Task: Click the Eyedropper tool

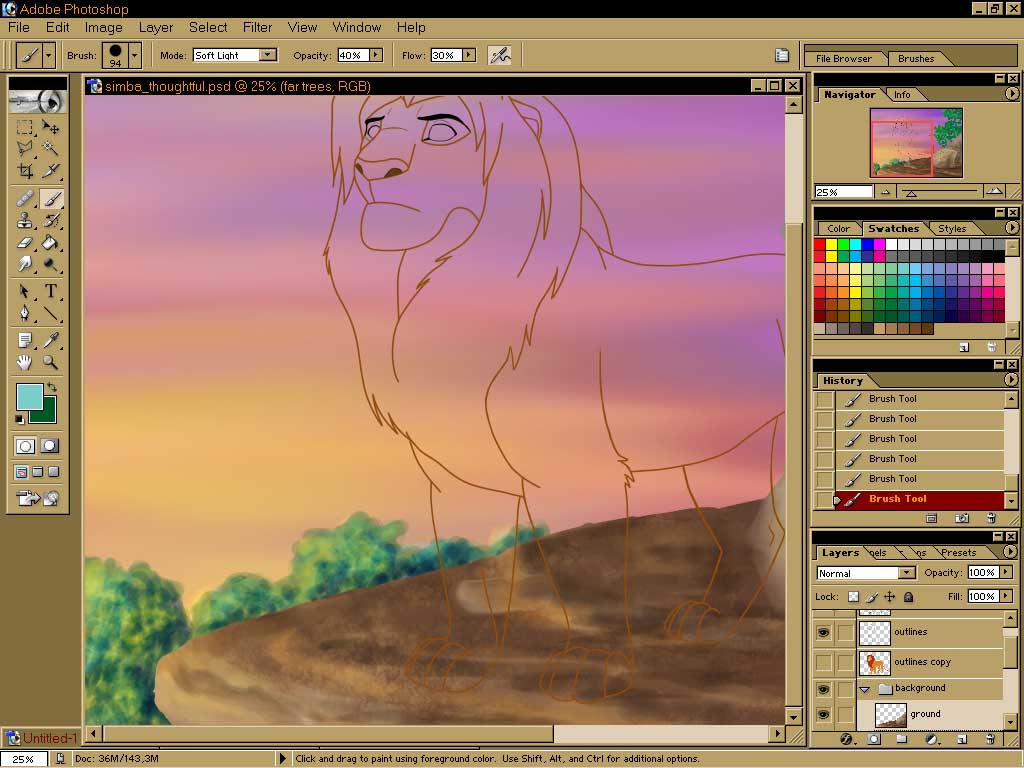Action: (50, 340)
